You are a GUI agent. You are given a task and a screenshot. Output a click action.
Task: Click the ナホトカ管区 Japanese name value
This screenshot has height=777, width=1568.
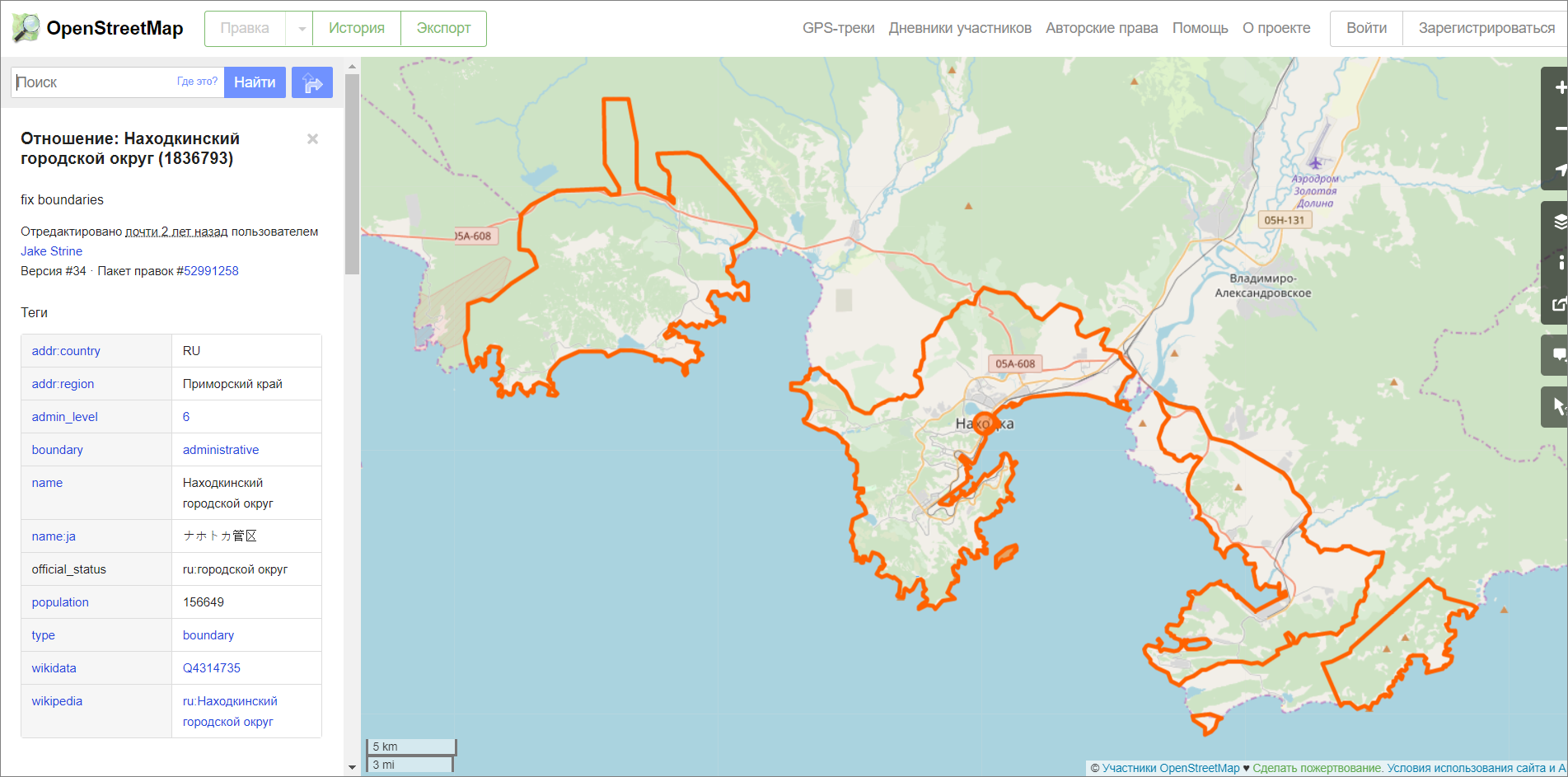pyautogui.click(x=220, y=536)
